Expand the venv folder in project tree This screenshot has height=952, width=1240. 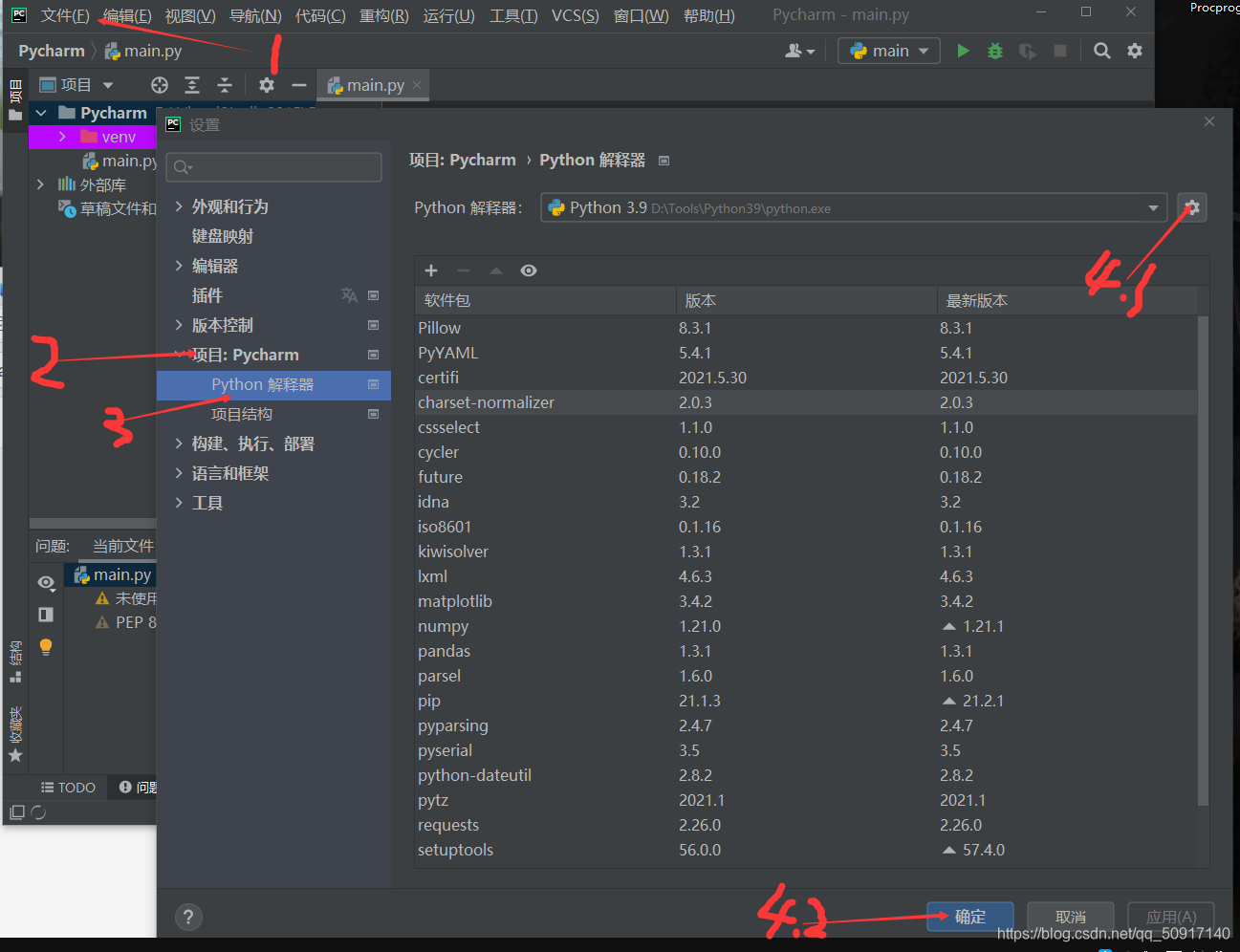[x=62, y=137]
